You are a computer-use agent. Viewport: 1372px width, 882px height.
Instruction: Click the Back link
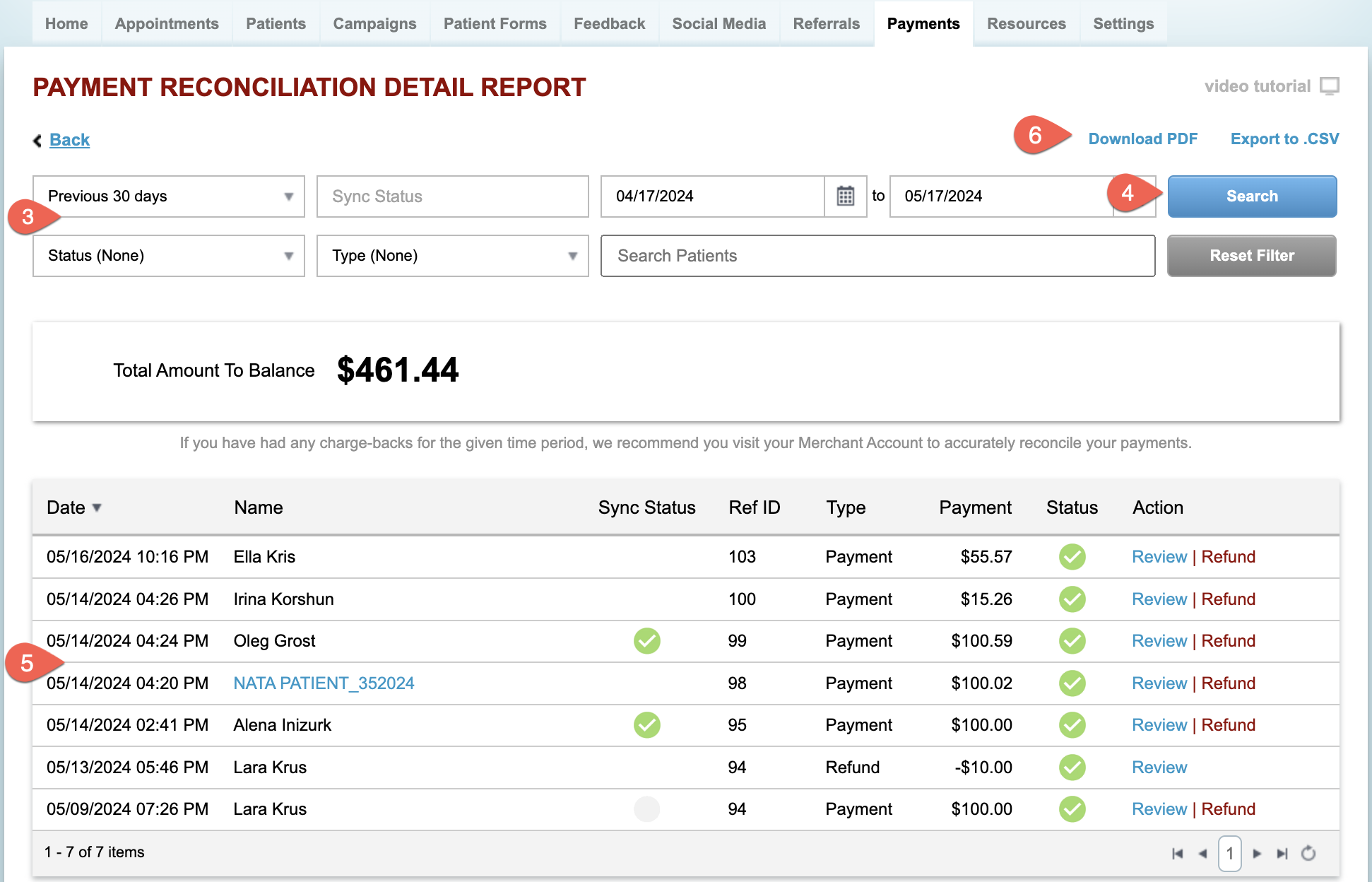pos(69,140)
